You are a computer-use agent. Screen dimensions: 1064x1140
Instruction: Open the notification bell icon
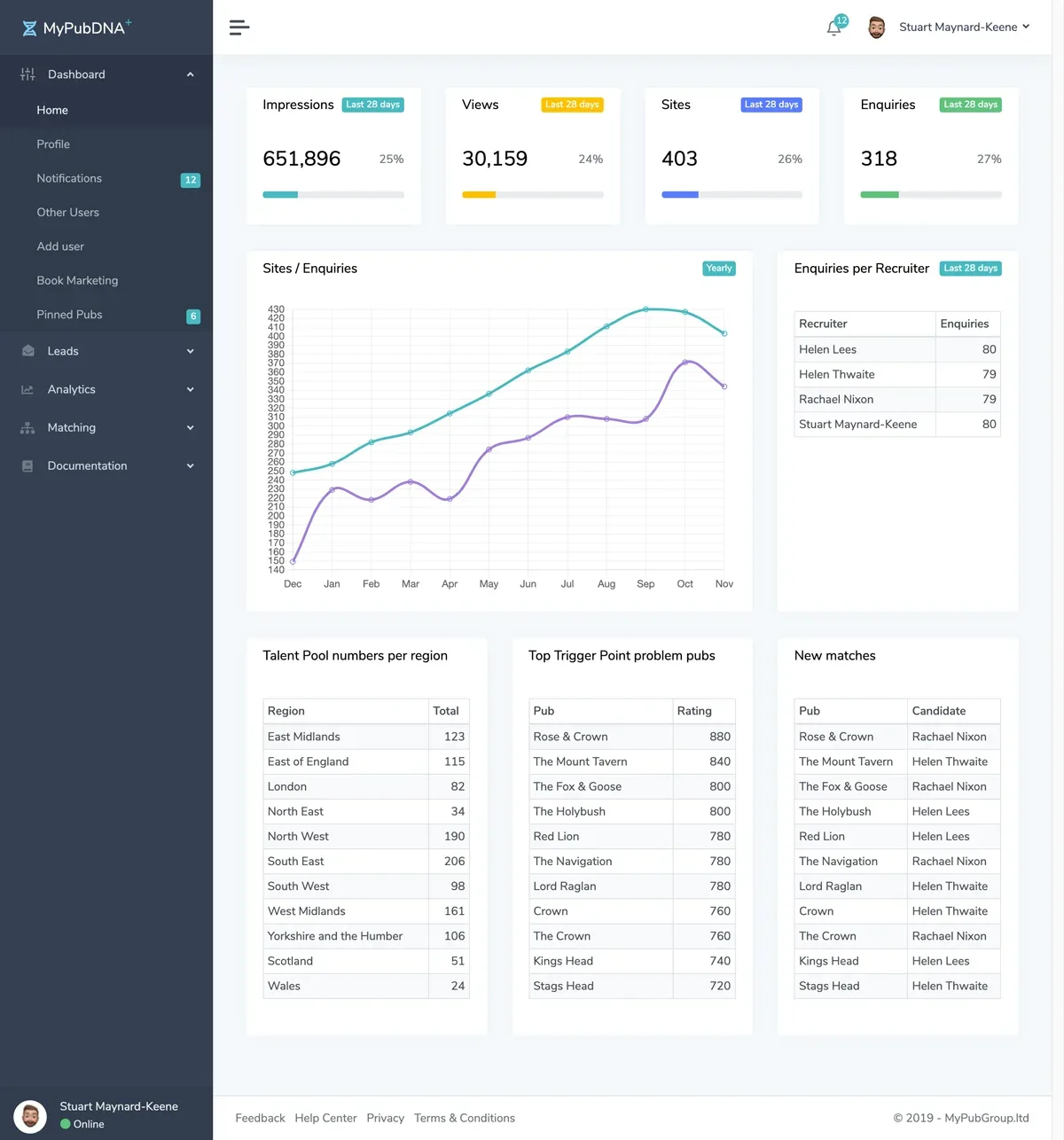(833, 27)
